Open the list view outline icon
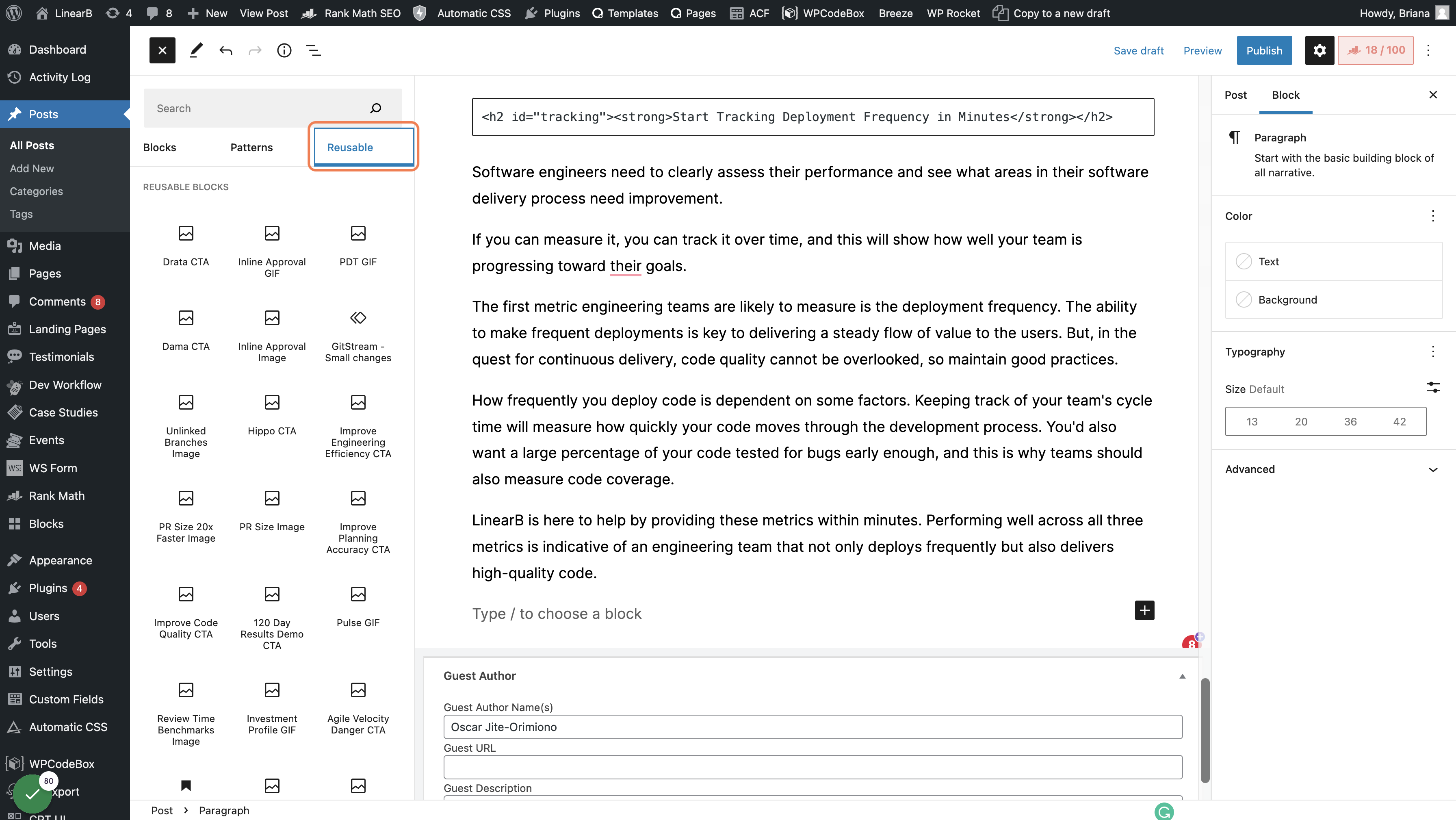 314,50
